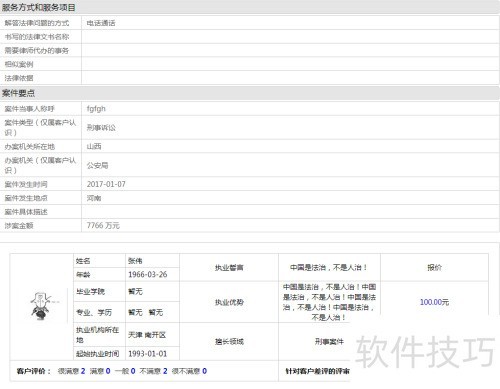Click the 客户评价 label
Viewport: 500px width, 389px height.
33,371
